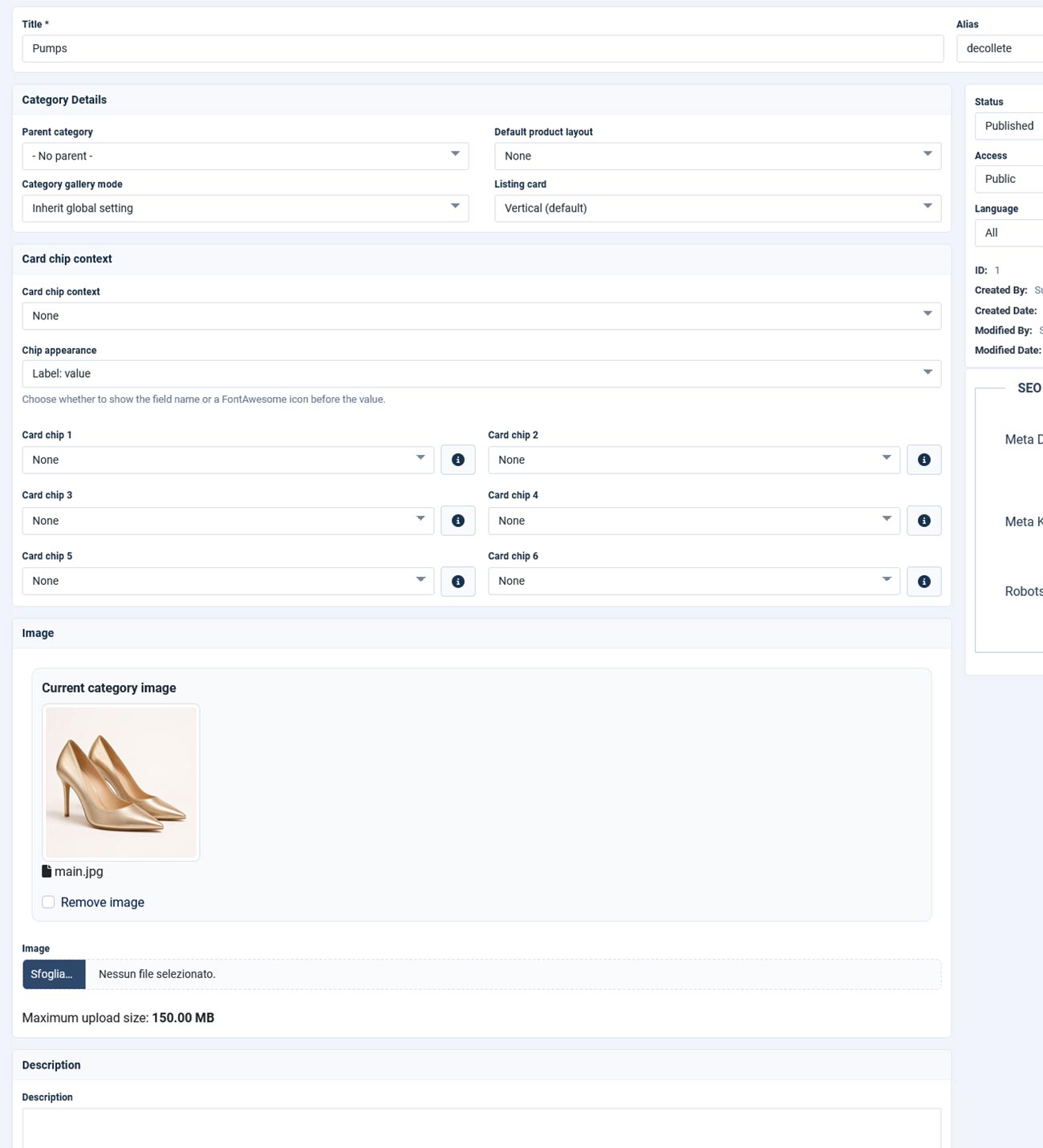This screenshot has height=1148, width=1043.
Task: Click the file icon next to main.jpg
Action: (47, 871)
